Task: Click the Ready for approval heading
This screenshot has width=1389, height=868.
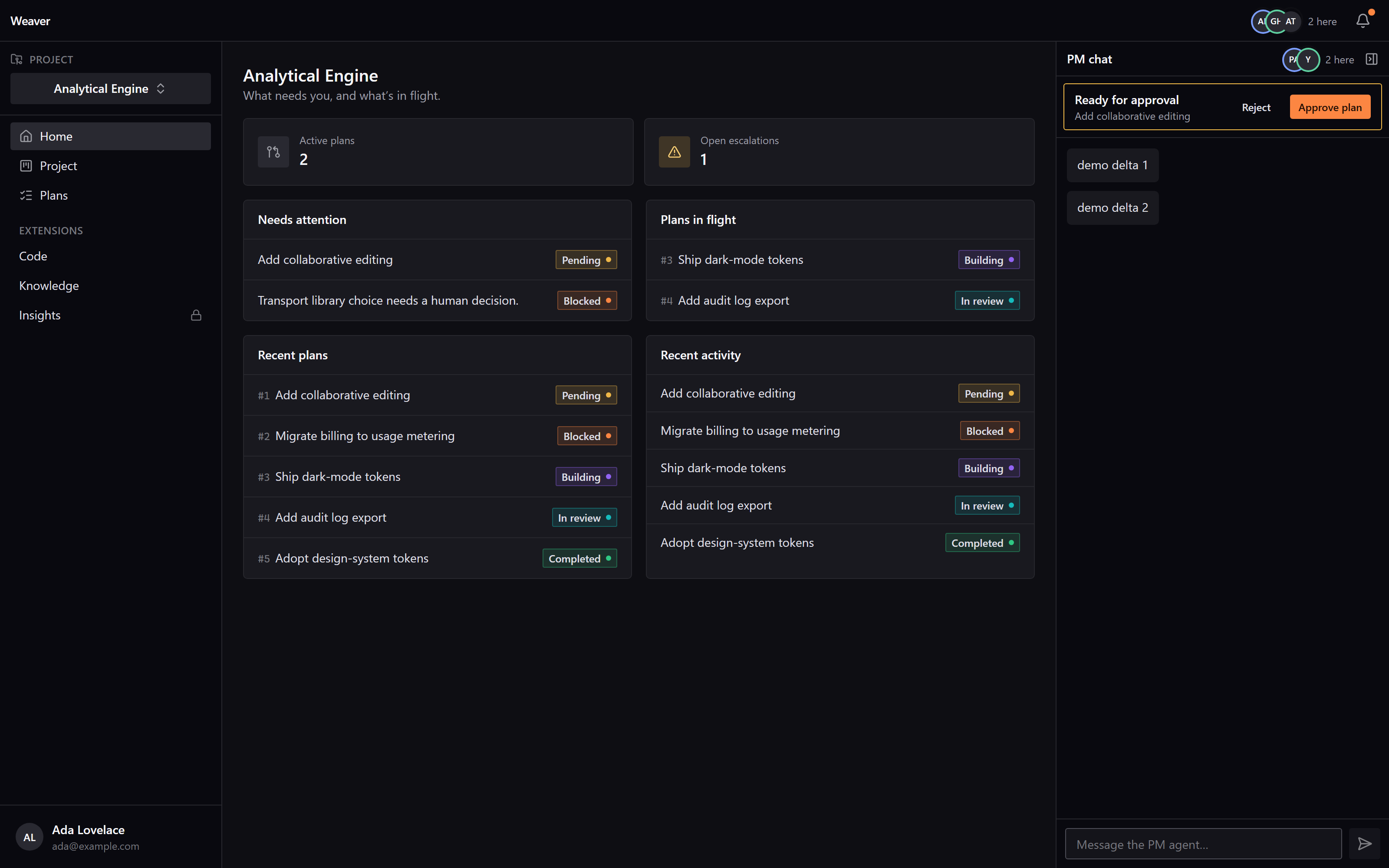Action: 1126,100
